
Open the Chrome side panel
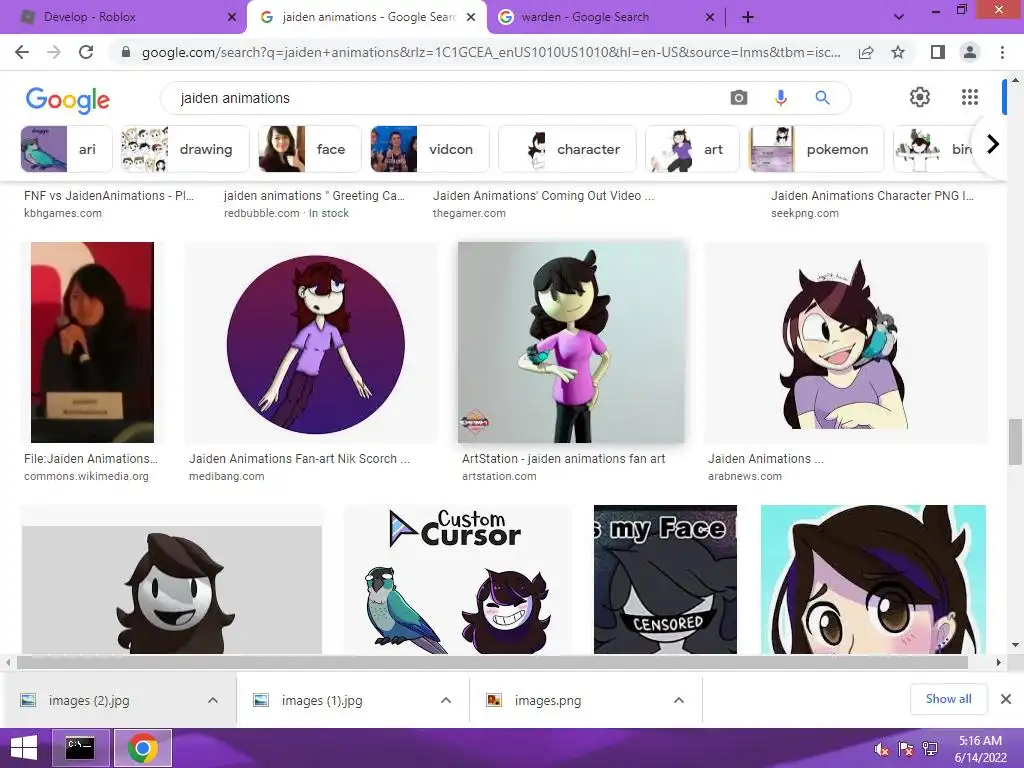coord(938,52)
